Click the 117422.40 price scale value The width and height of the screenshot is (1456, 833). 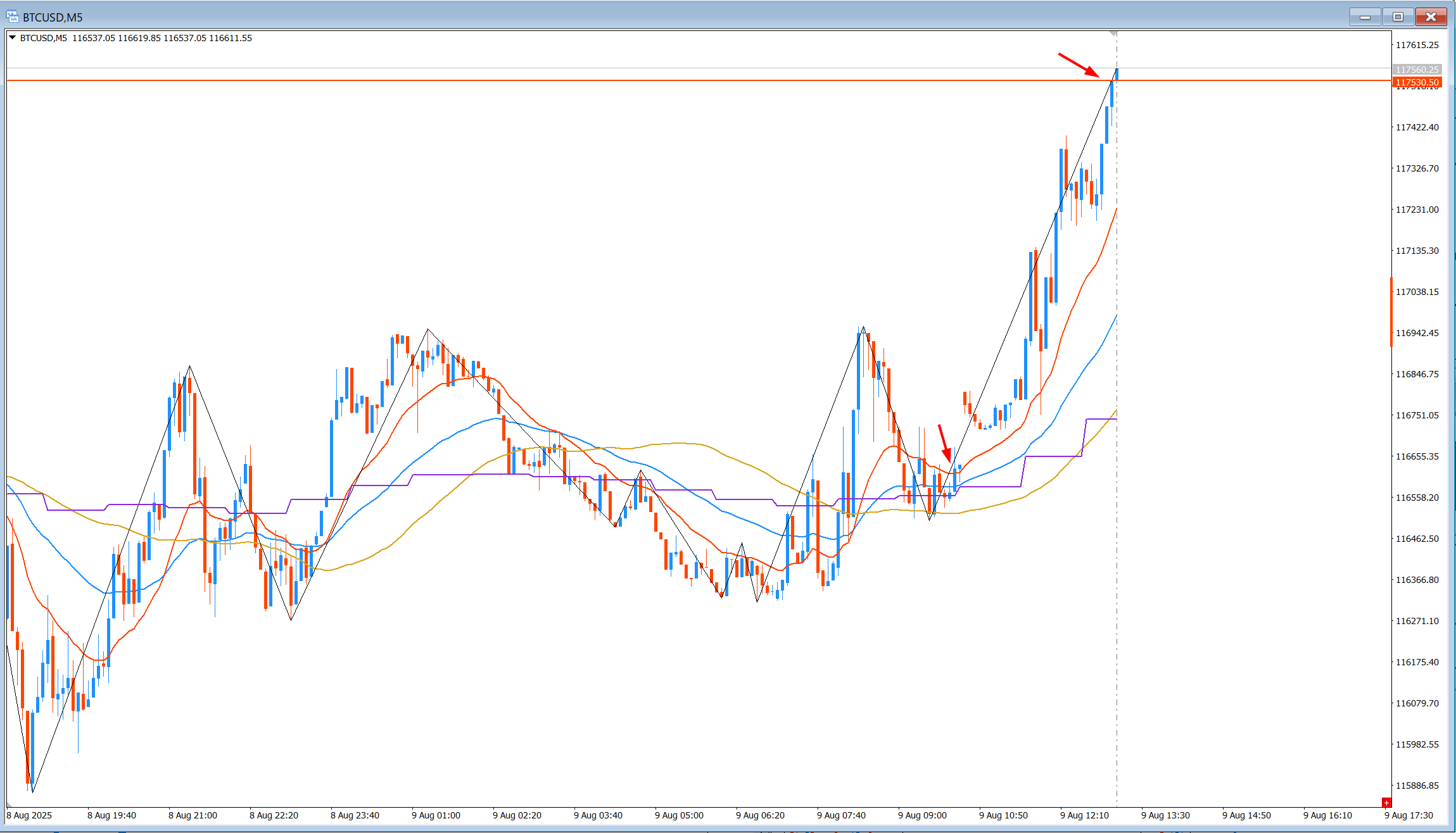[1417, 127]
